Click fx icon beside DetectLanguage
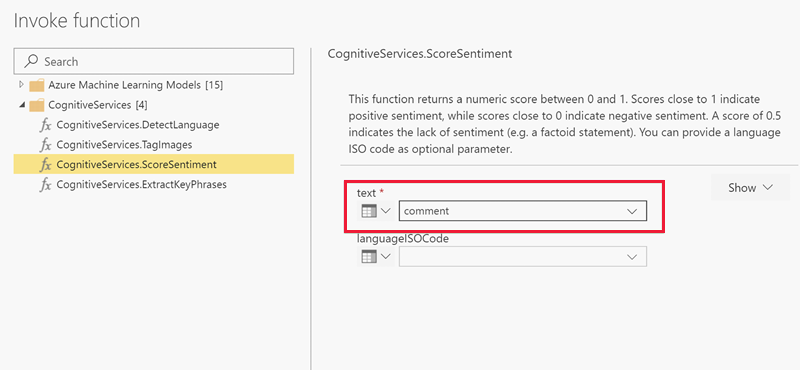800x370 pixels. pos(46,126)
